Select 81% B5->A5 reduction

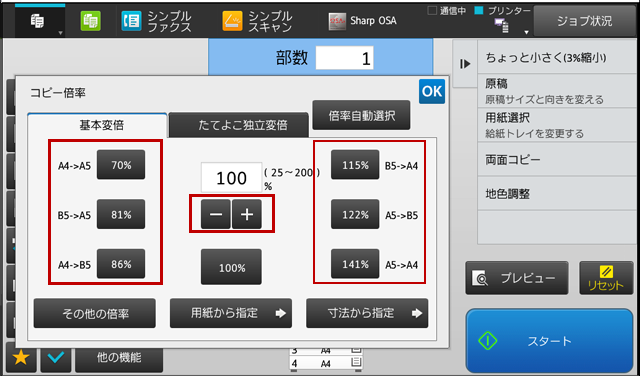pyautogui.click(x=121, y=214)
